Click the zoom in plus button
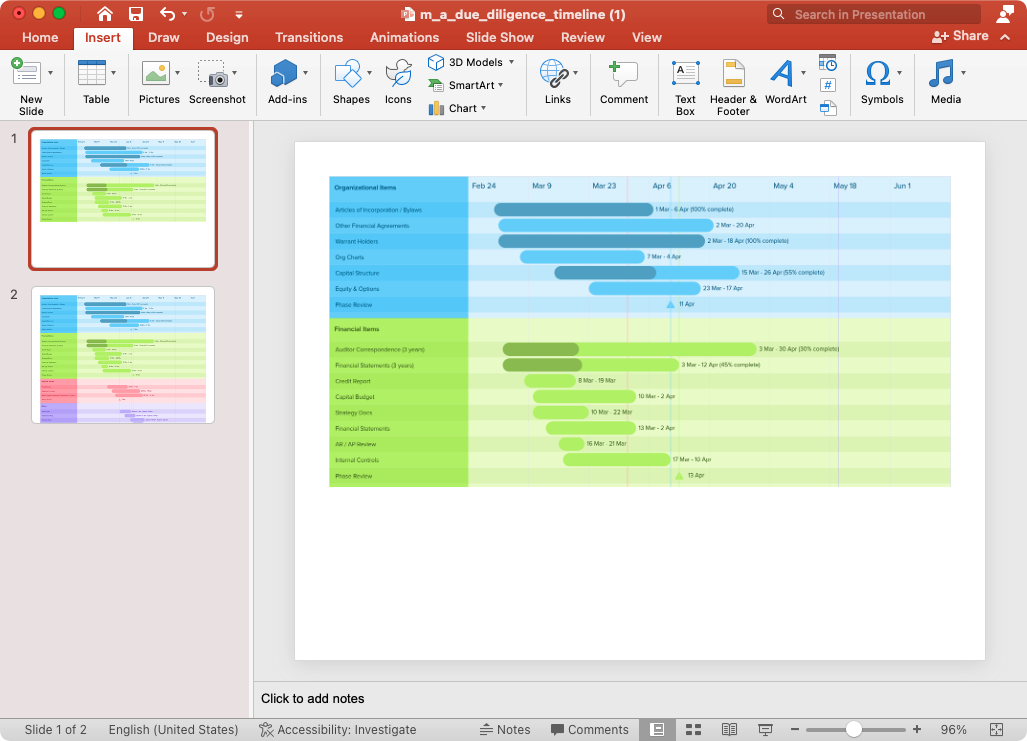Viewport: 1027px width, 741px height. pyautogui.click(x=917, y=729)
